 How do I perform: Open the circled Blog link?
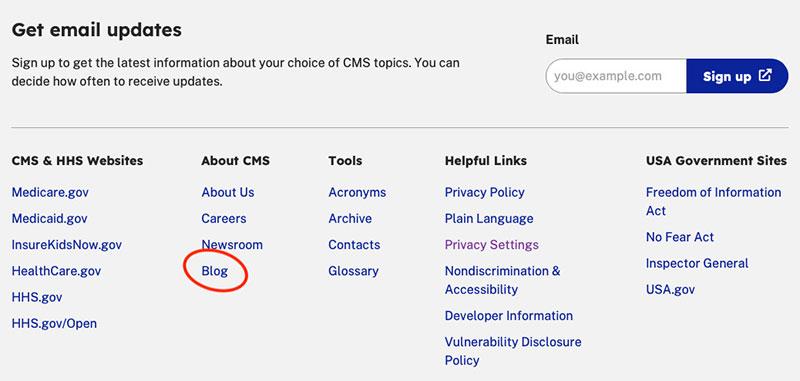[x=215, y=271]
